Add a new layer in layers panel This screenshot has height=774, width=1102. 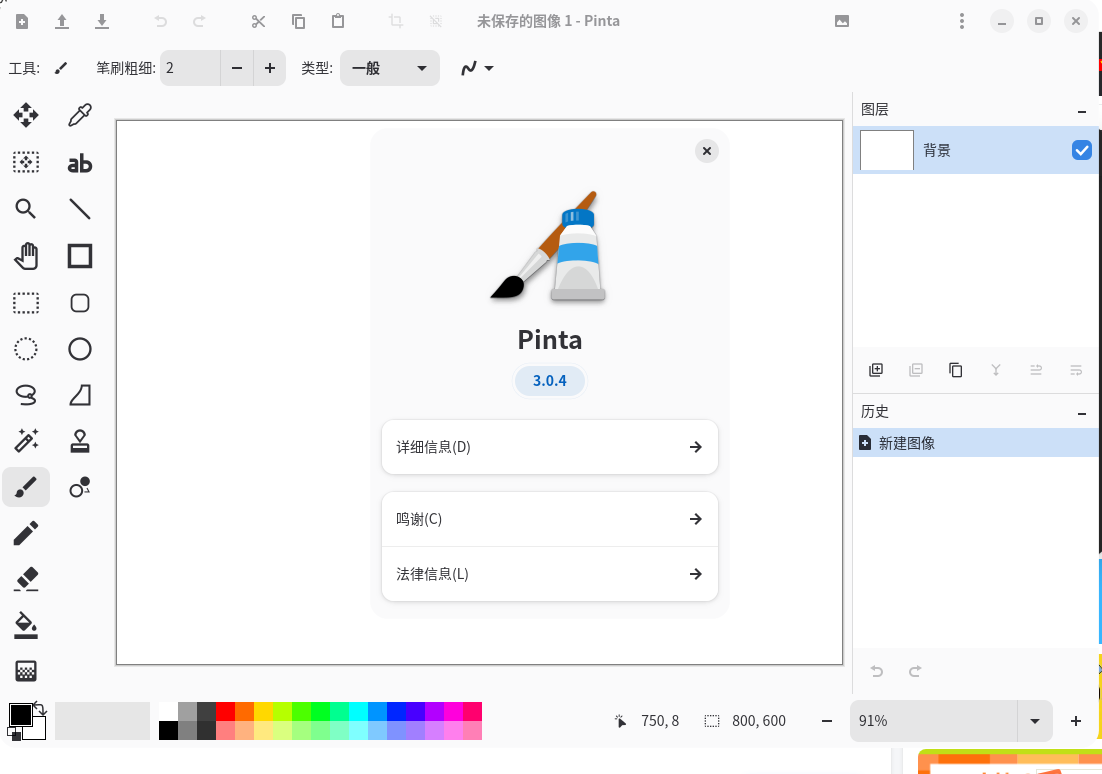coord(876,370)
